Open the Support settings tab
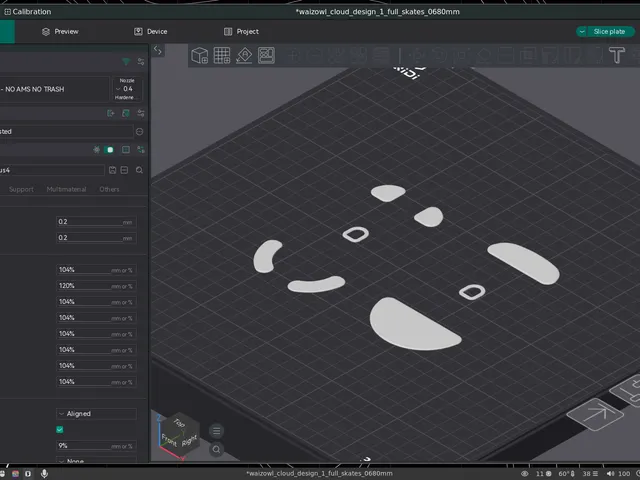The image size is (640, 480). tap(21, 189)
